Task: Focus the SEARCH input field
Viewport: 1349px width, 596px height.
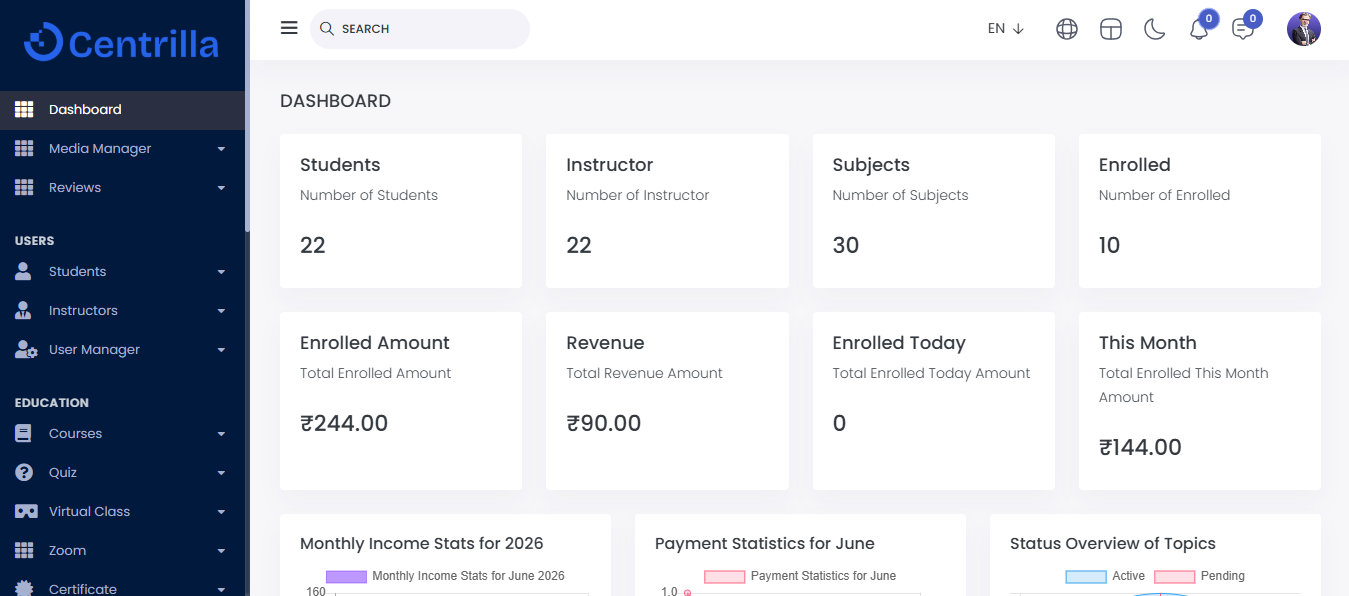Action: click(x=420, y=29)
